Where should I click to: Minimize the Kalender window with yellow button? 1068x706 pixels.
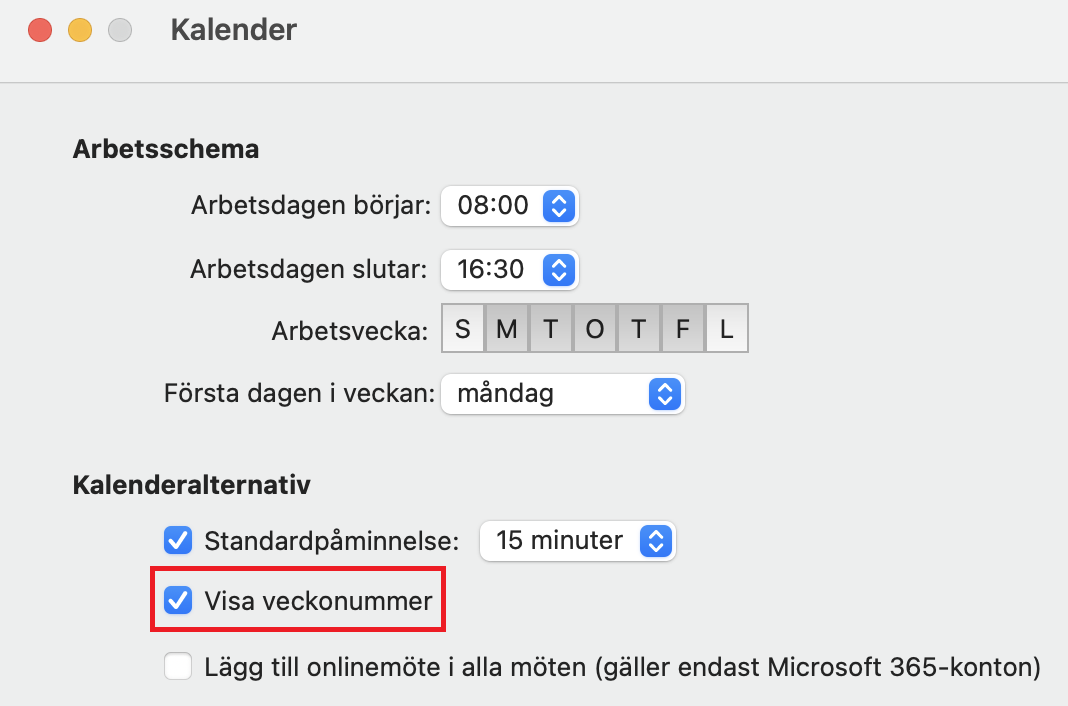(80, 30)
